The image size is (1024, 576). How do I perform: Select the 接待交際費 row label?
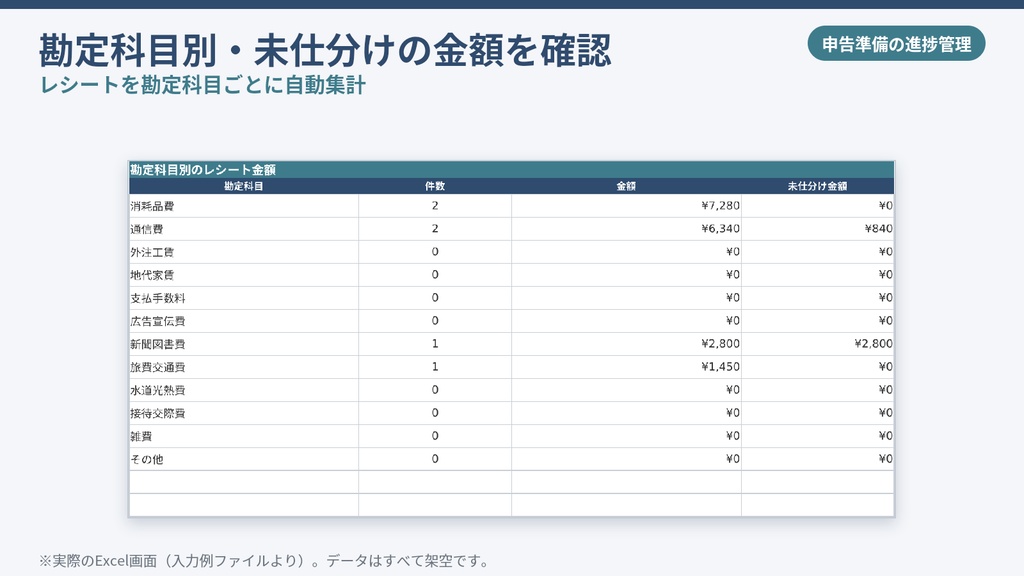click(x=158, y=413)
